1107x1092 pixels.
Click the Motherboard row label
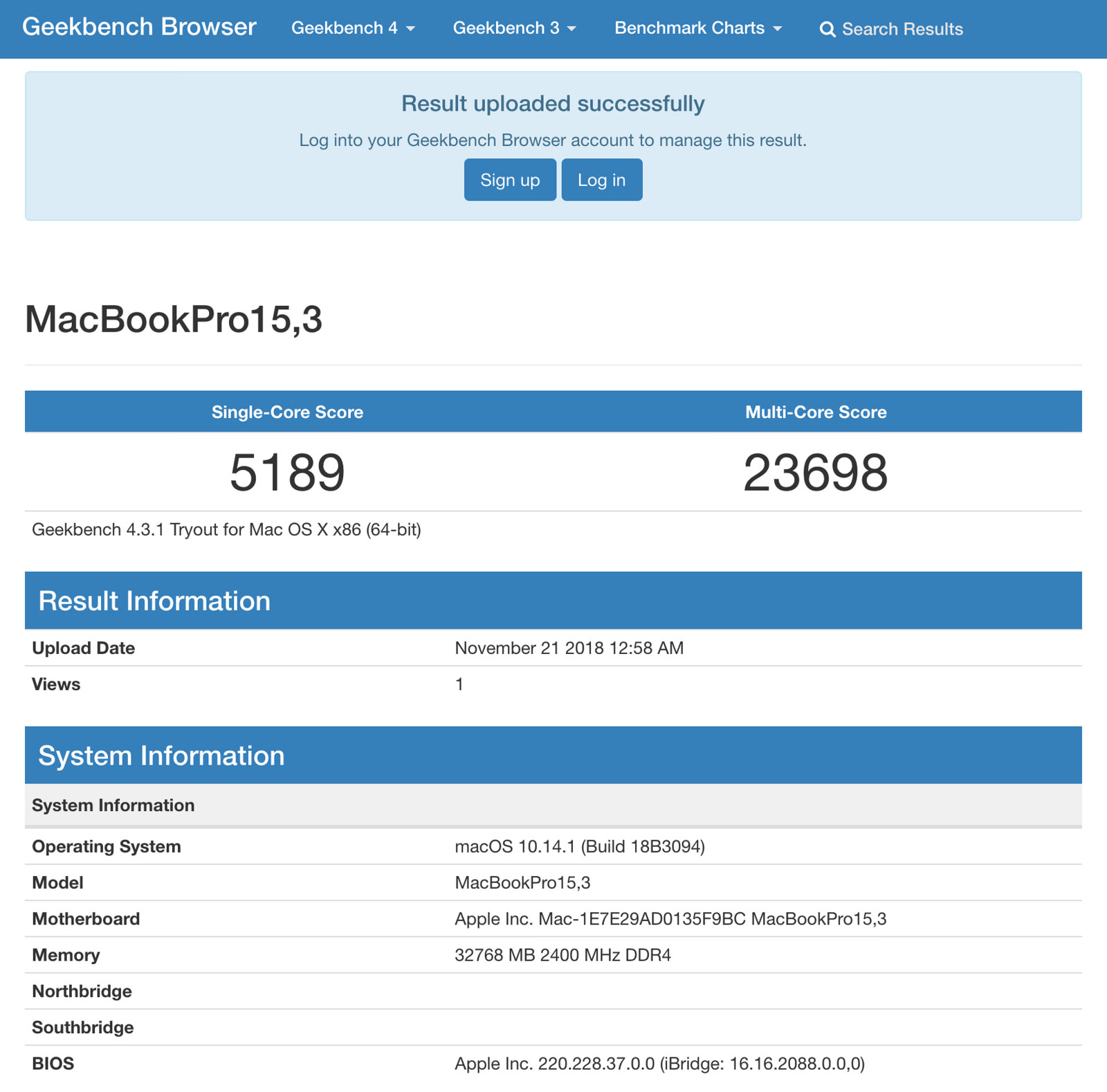[x=86, y=919]
